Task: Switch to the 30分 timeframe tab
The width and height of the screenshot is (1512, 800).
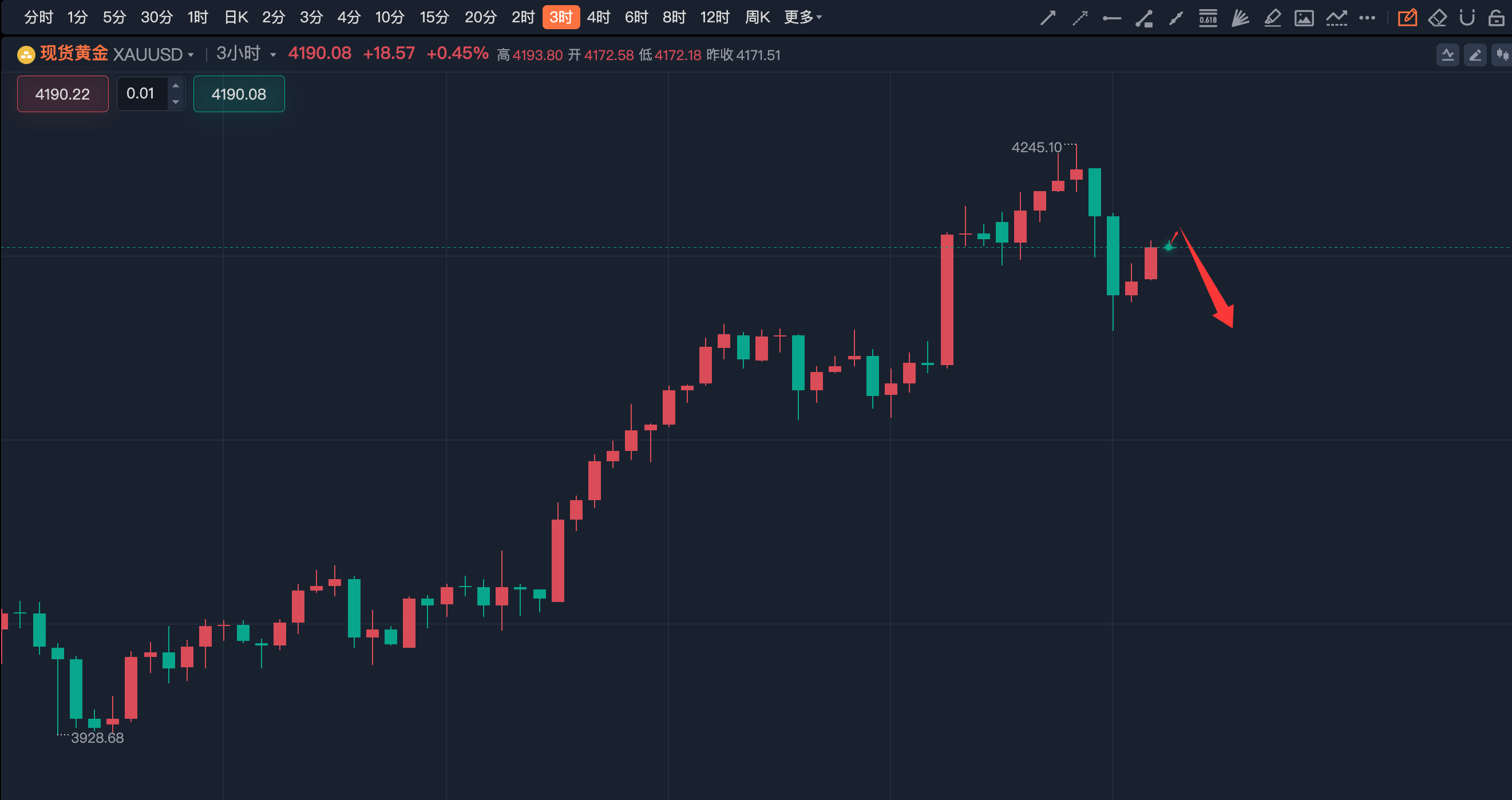Action: (156, 18)
